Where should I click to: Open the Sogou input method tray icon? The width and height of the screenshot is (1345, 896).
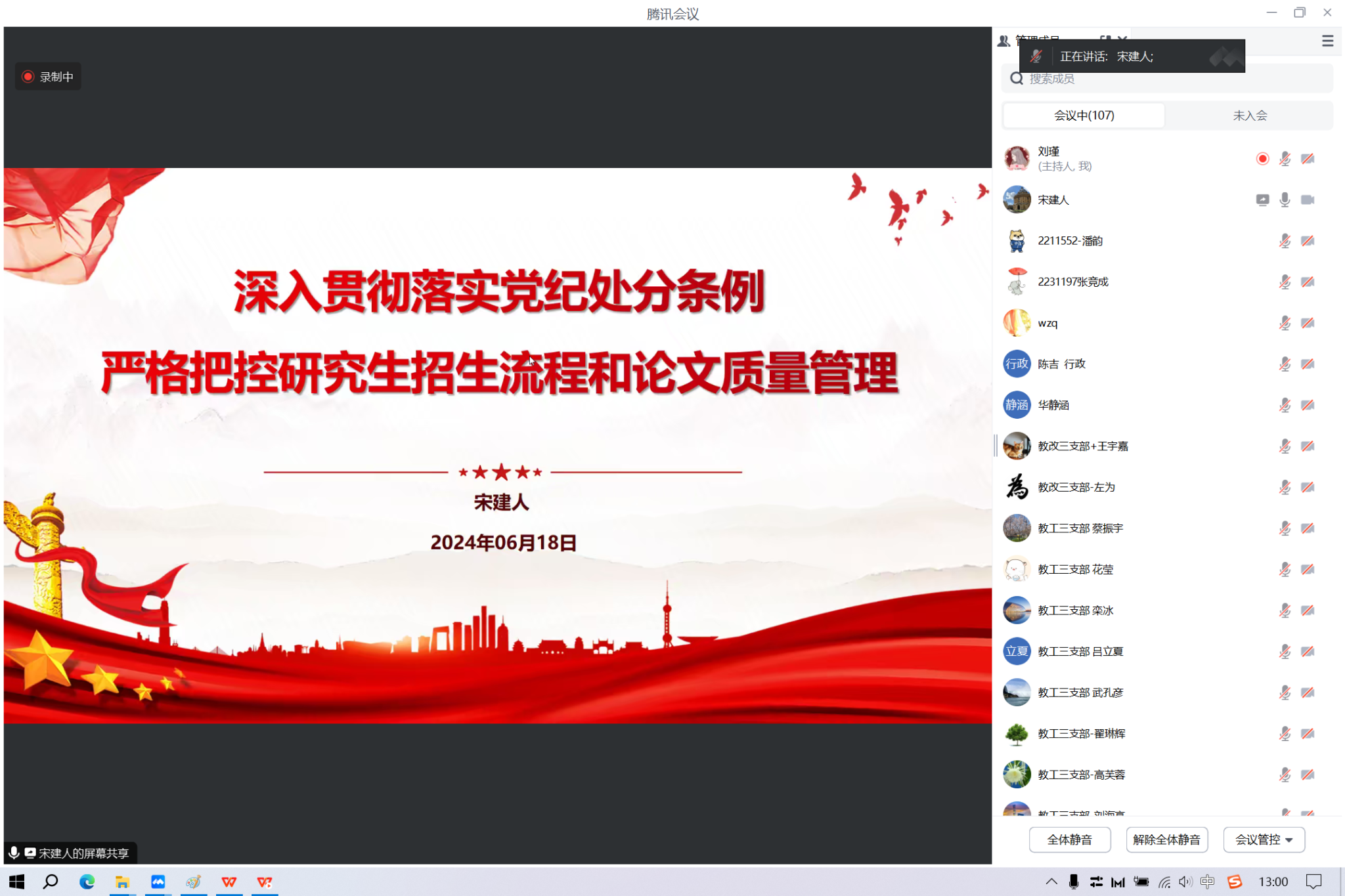[1235, 882]
